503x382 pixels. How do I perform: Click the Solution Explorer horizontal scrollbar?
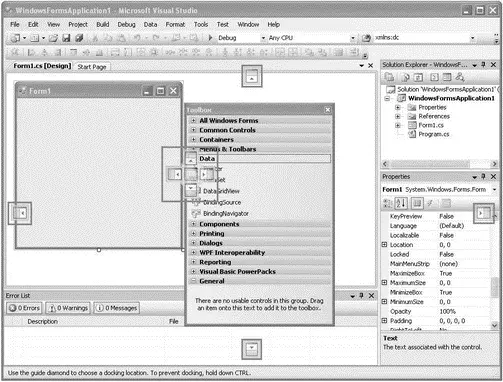[440, 164]
